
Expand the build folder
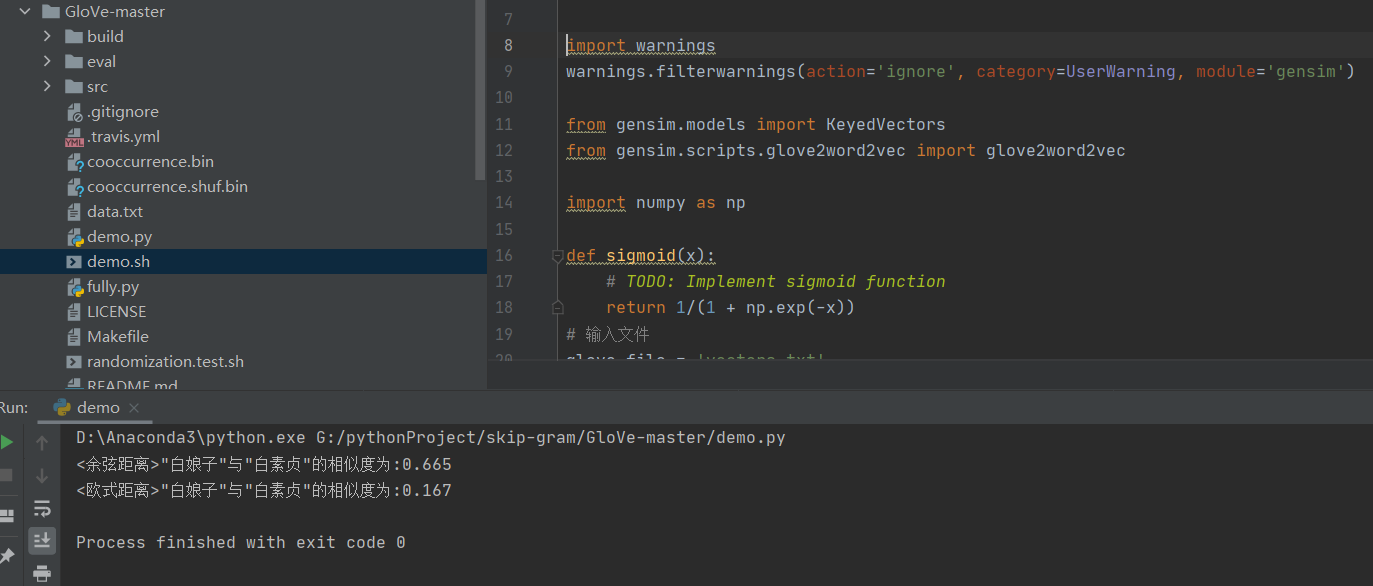47,36
